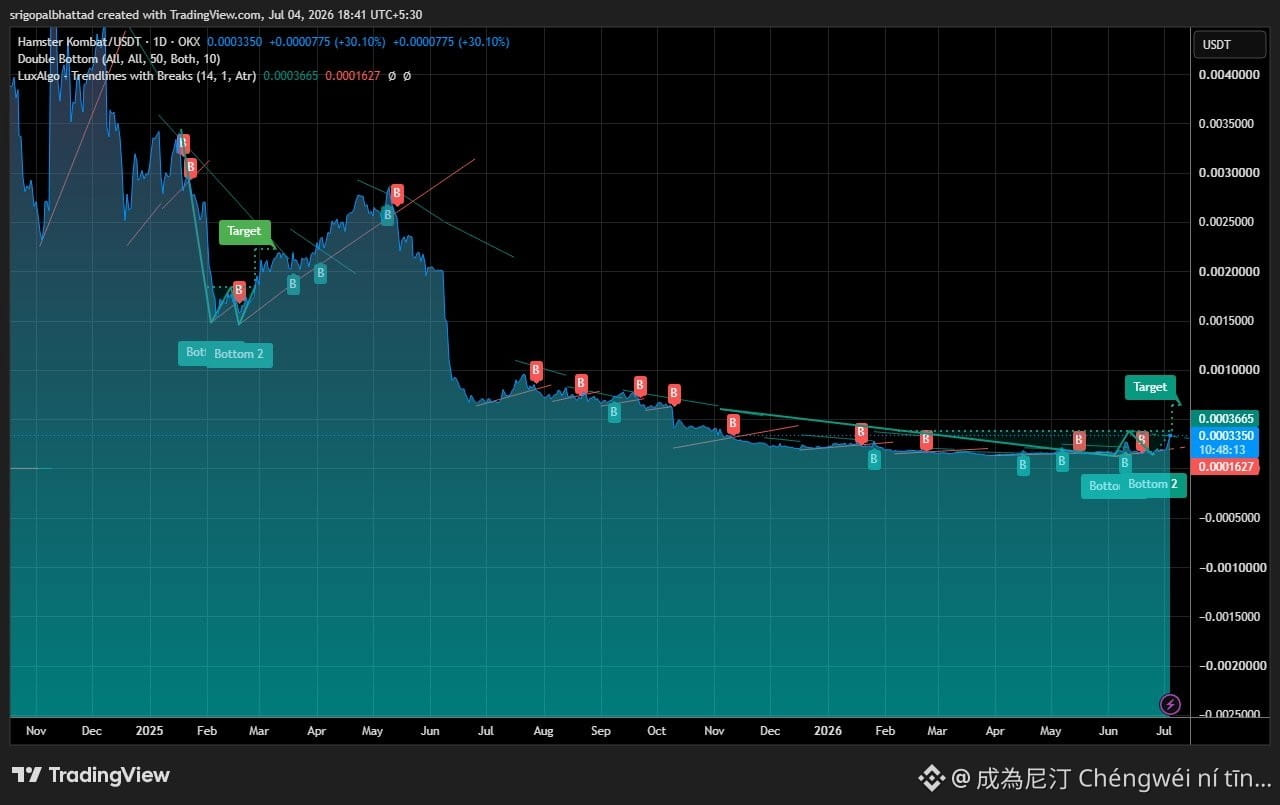This screenshot has width=1280, height=805.
Task: Click the green Target label near March 2025
Action: (x=244, y=232)
